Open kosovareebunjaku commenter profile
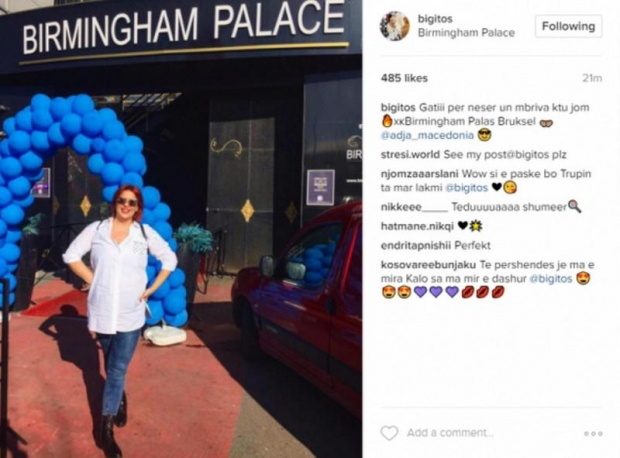Viewport: 620px width, 458px height. [428, 265]
